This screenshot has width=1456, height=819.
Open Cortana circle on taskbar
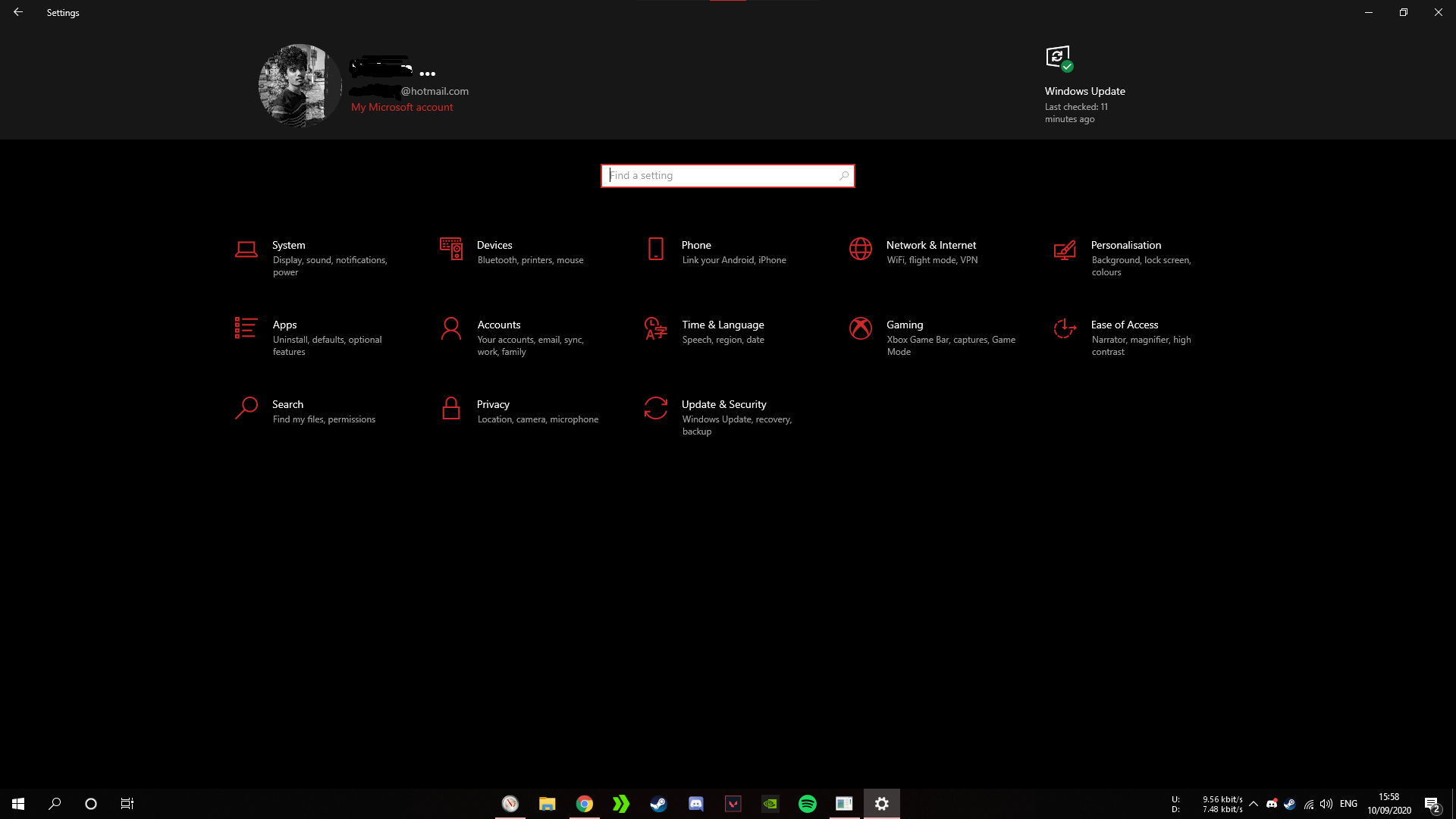91,804
